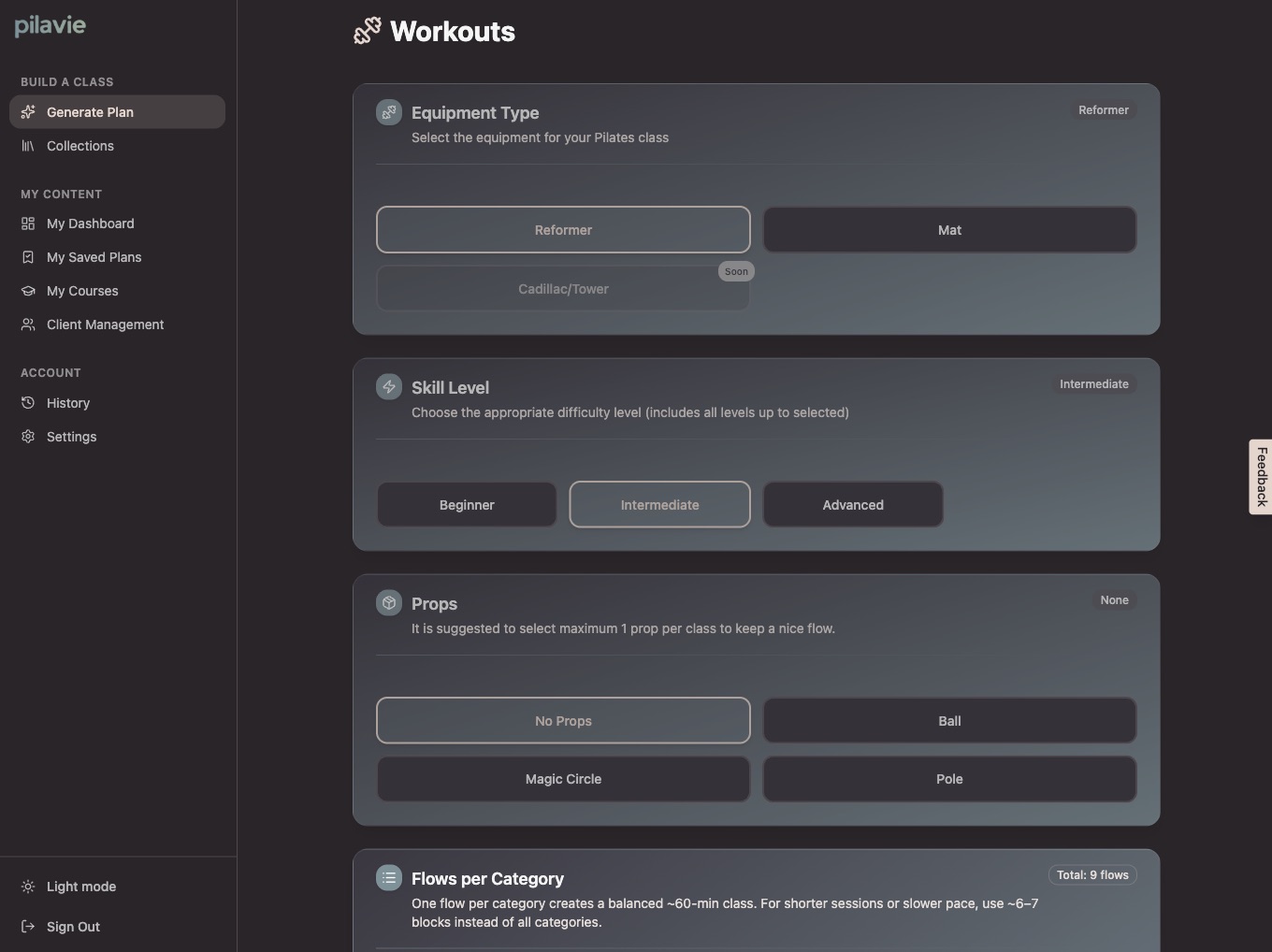Click the Collections library icon
1272x952 pixels.
coord(28,146)
